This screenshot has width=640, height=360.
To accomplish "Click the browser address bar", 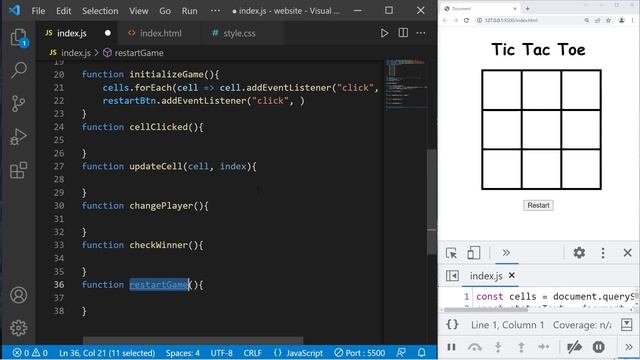I will click(x=530, y=20).
